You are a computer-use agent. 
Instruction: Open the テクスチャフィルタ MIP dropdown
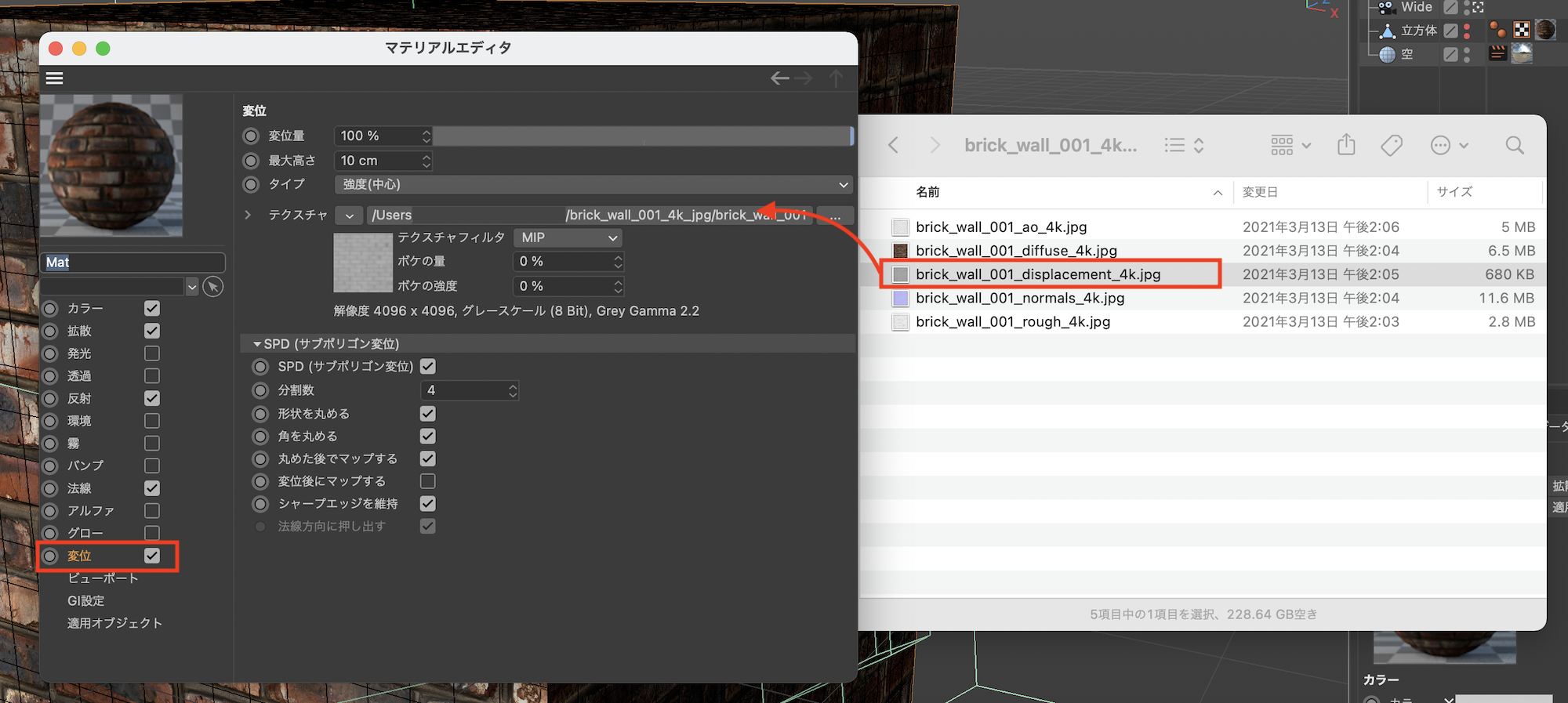pos(568,237)
